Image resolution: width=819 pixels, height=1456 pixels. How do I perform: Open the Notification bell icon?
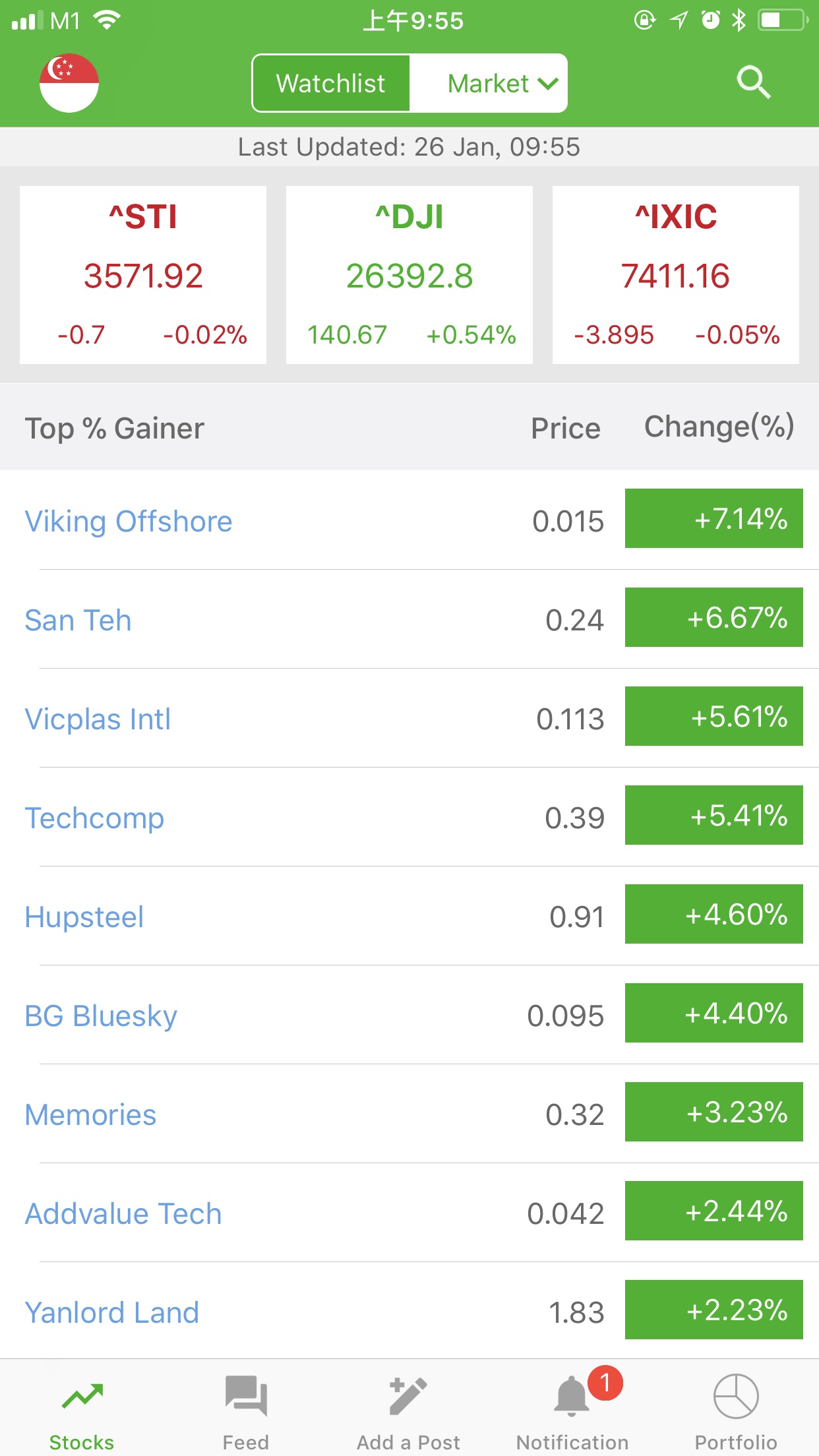tap(571, 1398)
